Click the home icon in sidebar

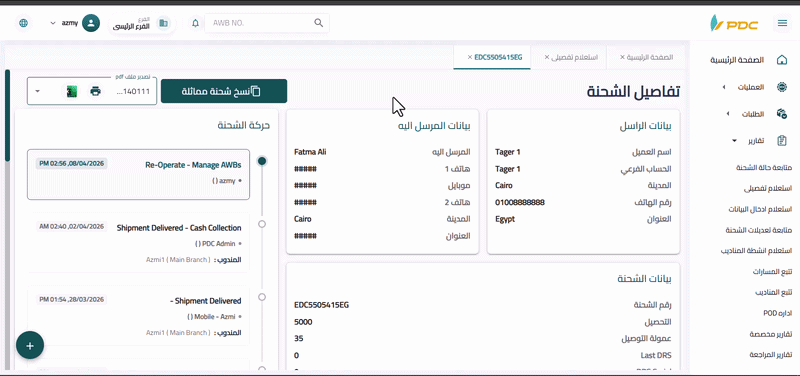781,60
